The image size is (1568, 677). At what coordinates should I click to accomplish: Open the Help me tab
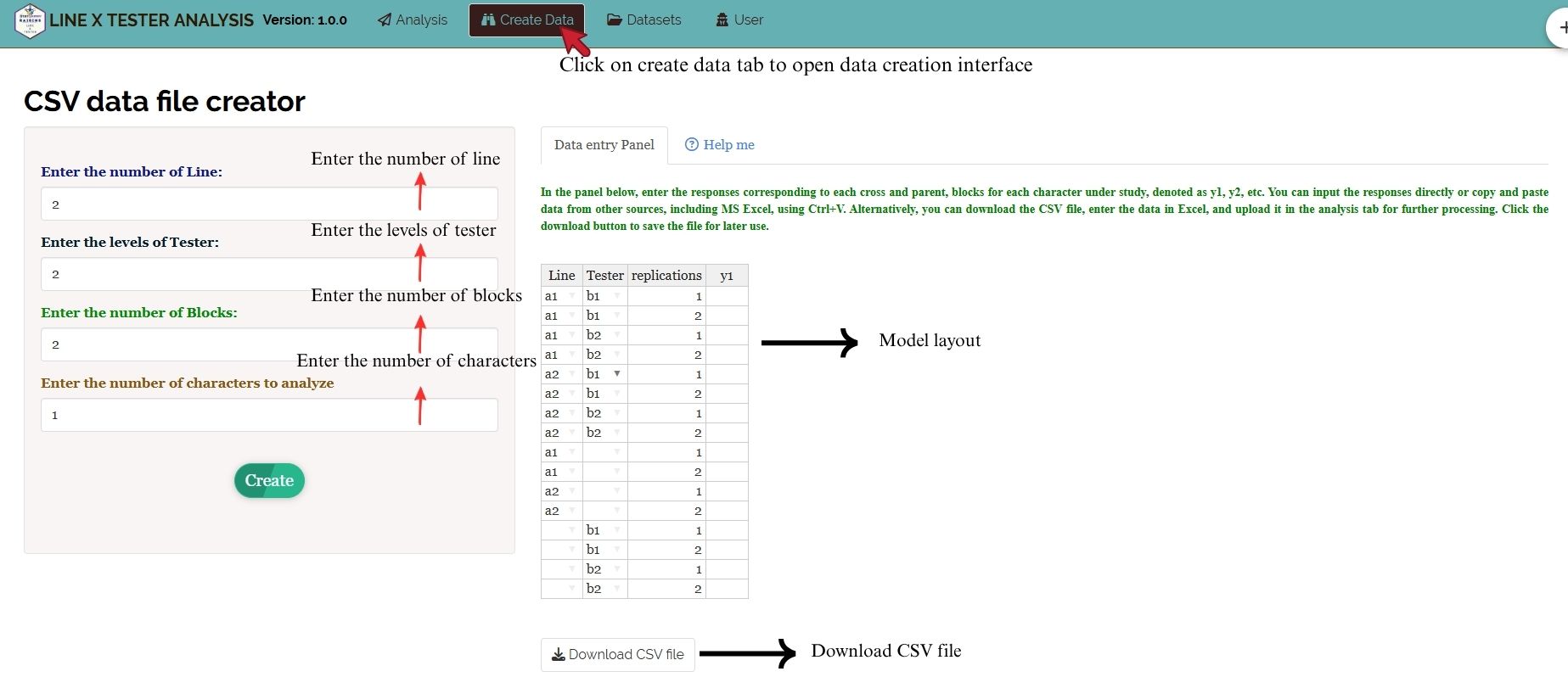point(720,145)
